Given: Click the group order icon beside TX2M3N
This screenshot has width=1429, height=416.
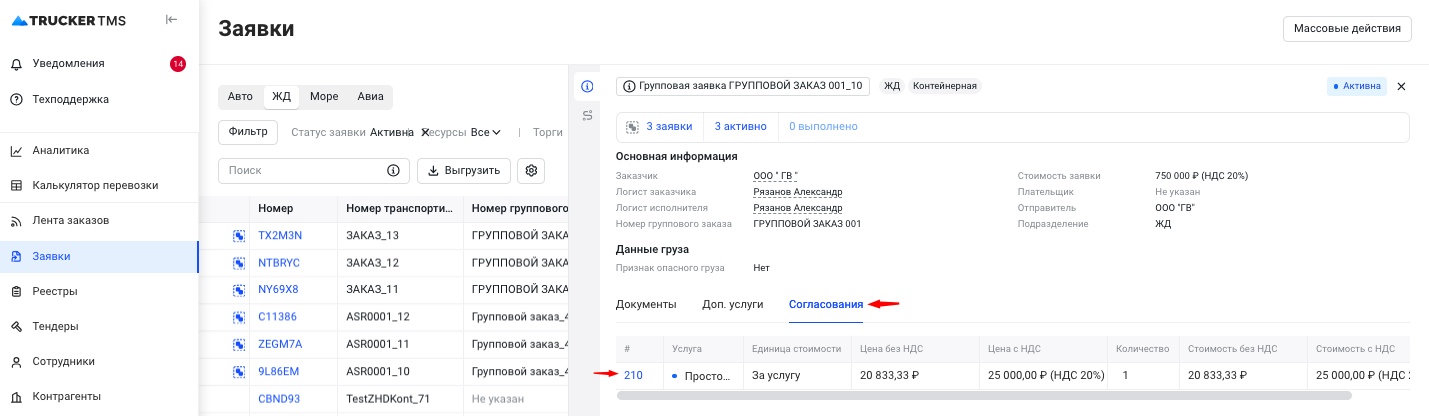Looking at the screenshot, I should (x=239, y=236).
